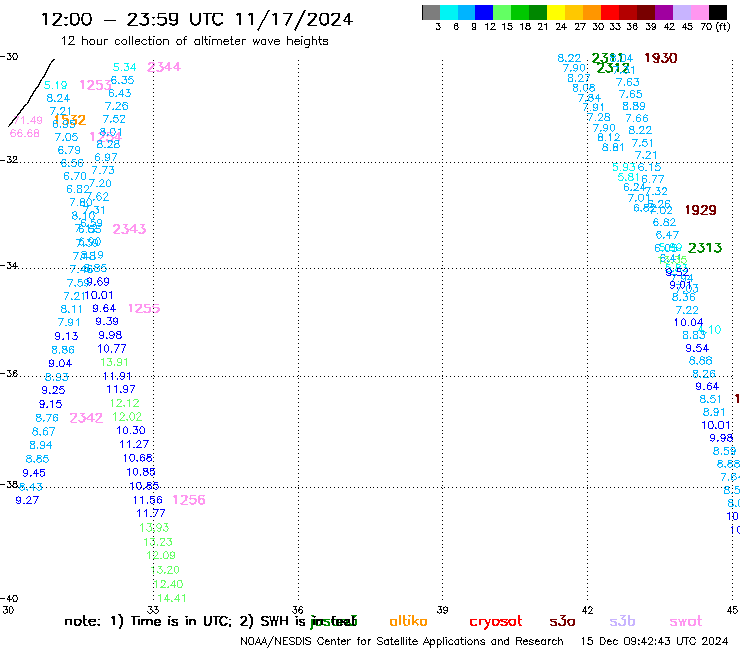Click the wave height value '8.89'
Screen dimensions: 740x650
(634, 106)
